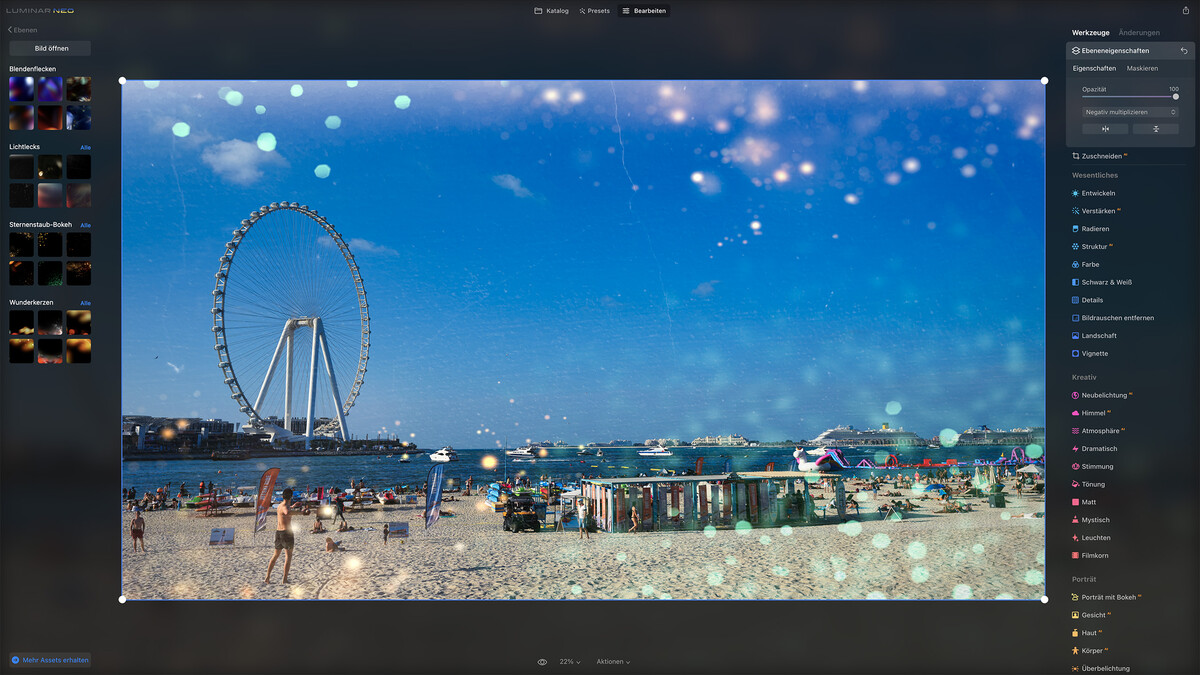The image size is (1200, 675).
Task: Flip the layer vertically
Action: pyautogui.click(x=1156, y=128)
